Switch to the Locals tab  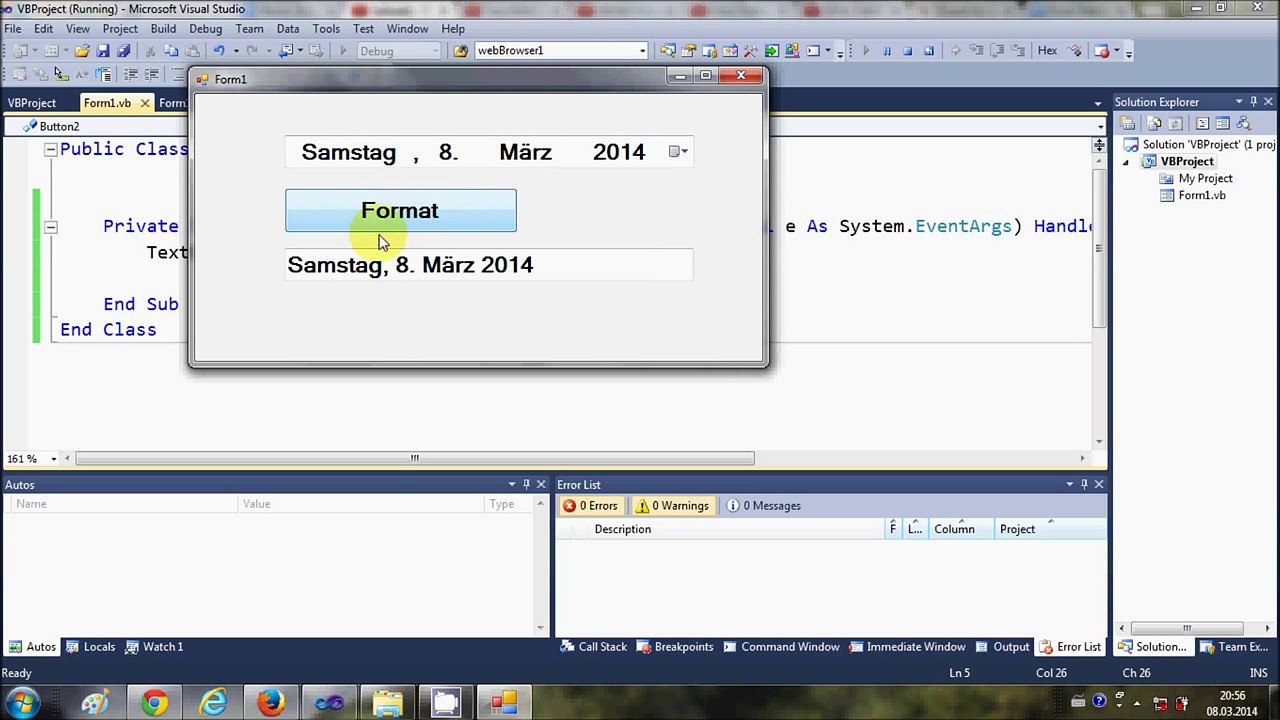[x=90, y=647]
